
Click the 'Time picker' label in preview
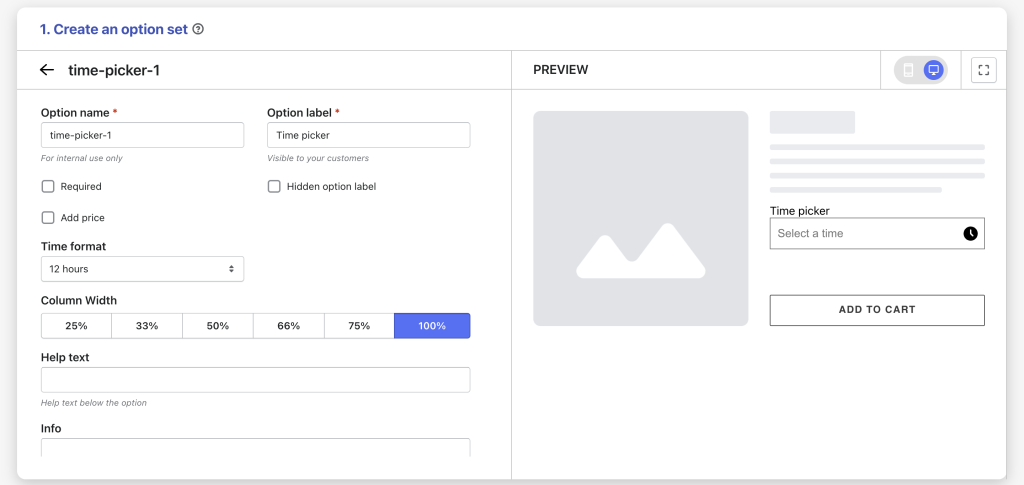click(799, 211)
